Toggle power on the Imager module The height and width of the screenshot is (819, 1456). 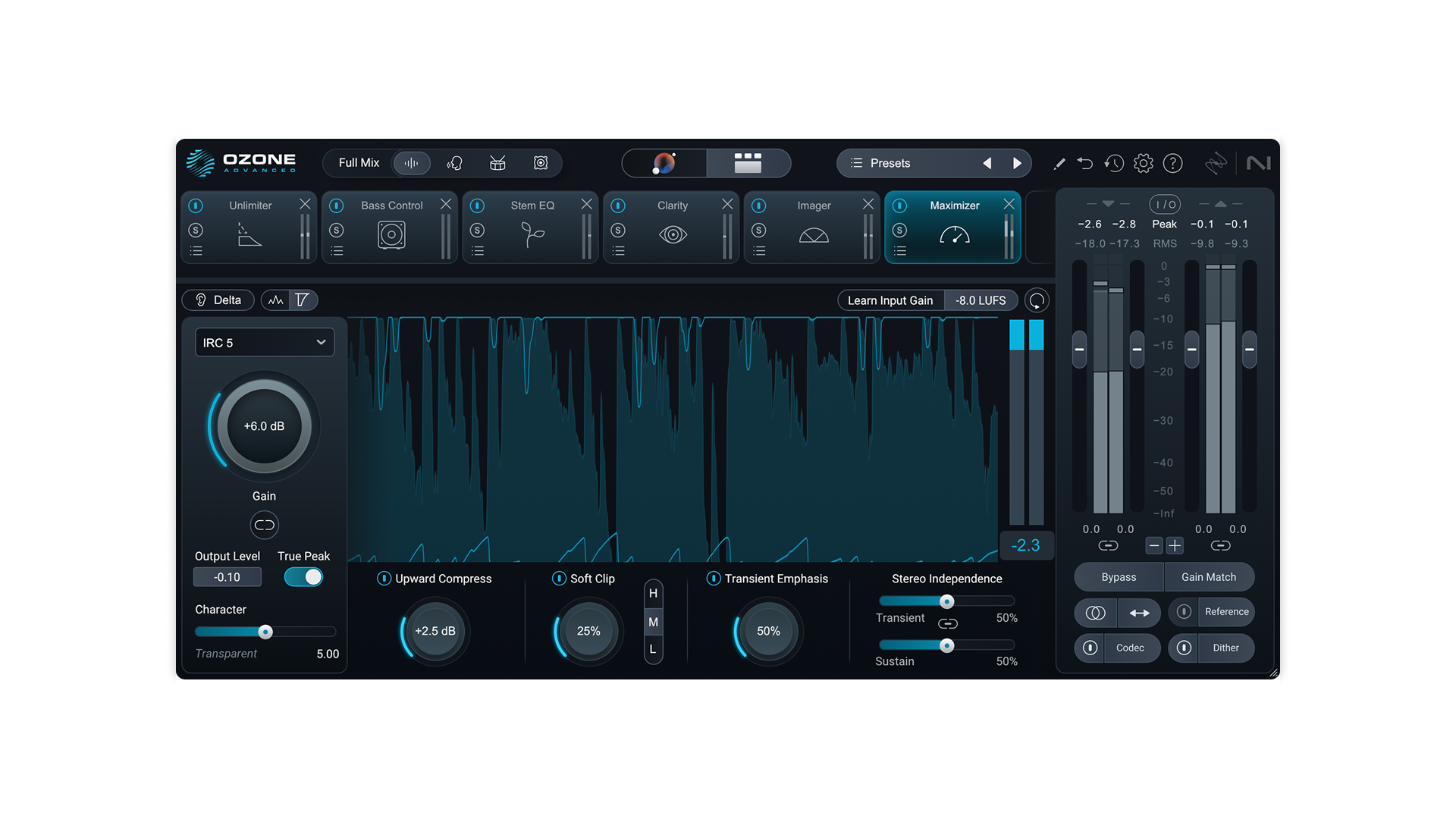coord(759,205)
